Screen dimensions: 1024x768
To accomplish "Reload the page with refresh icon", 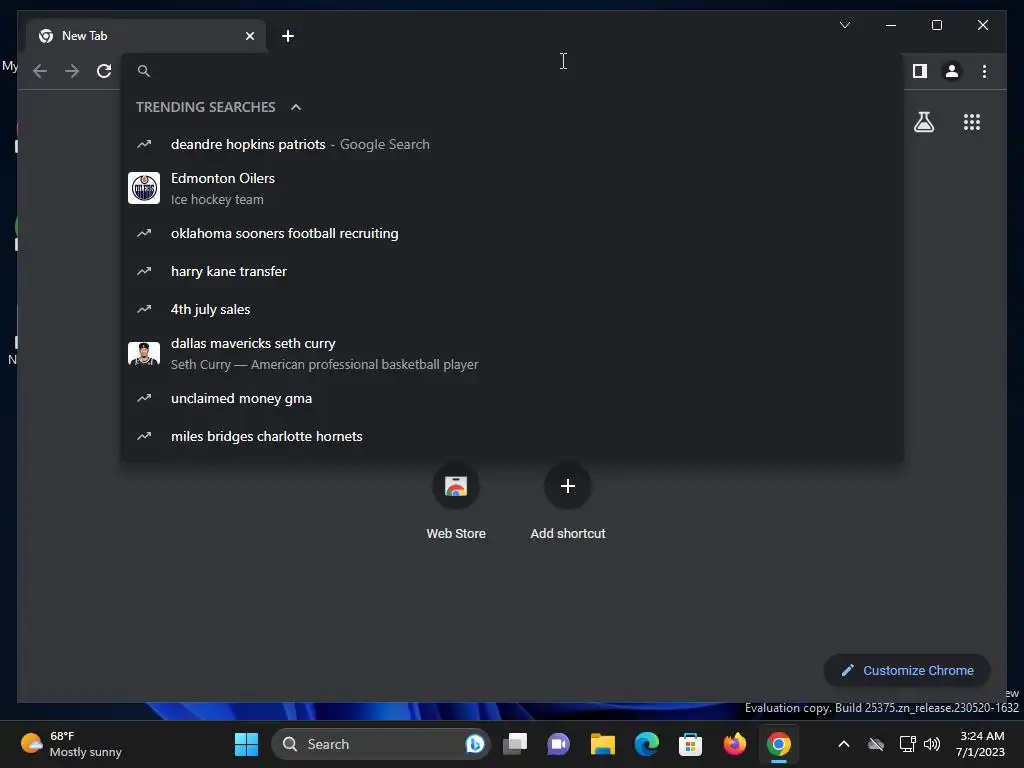I will (104, 71).
